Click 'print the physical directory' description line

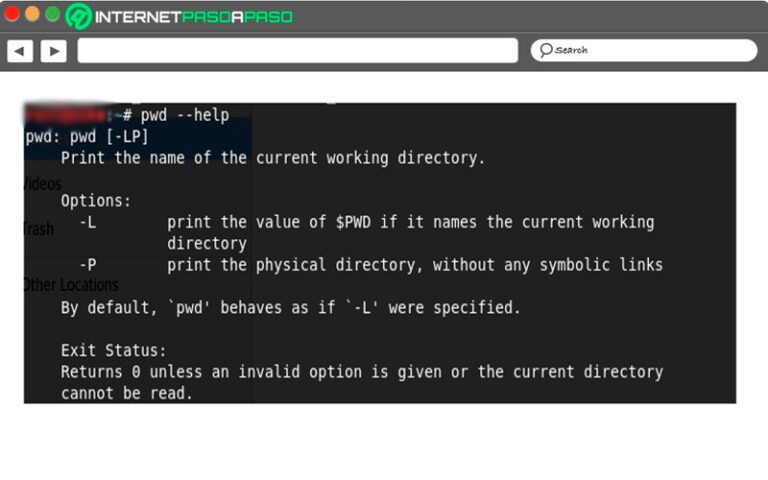click(415, 265)
